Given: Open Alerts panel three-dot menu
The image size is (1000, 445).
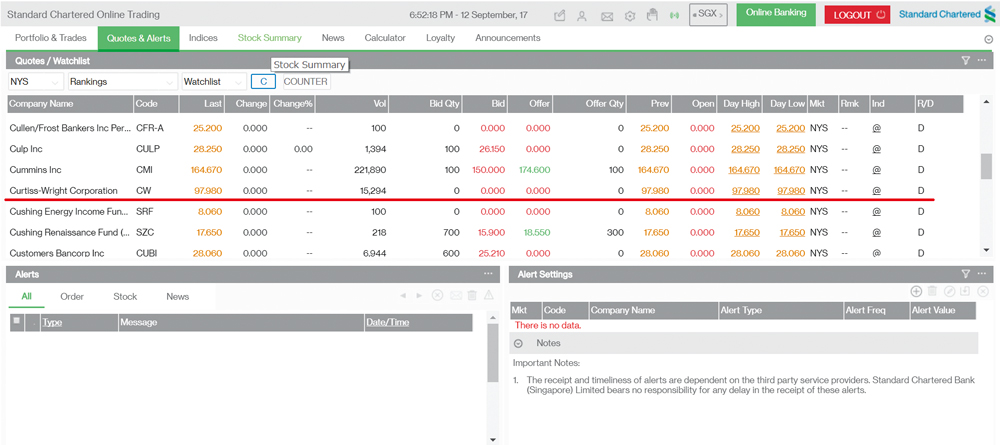Looking at the screenshot, I should point(489,274).
